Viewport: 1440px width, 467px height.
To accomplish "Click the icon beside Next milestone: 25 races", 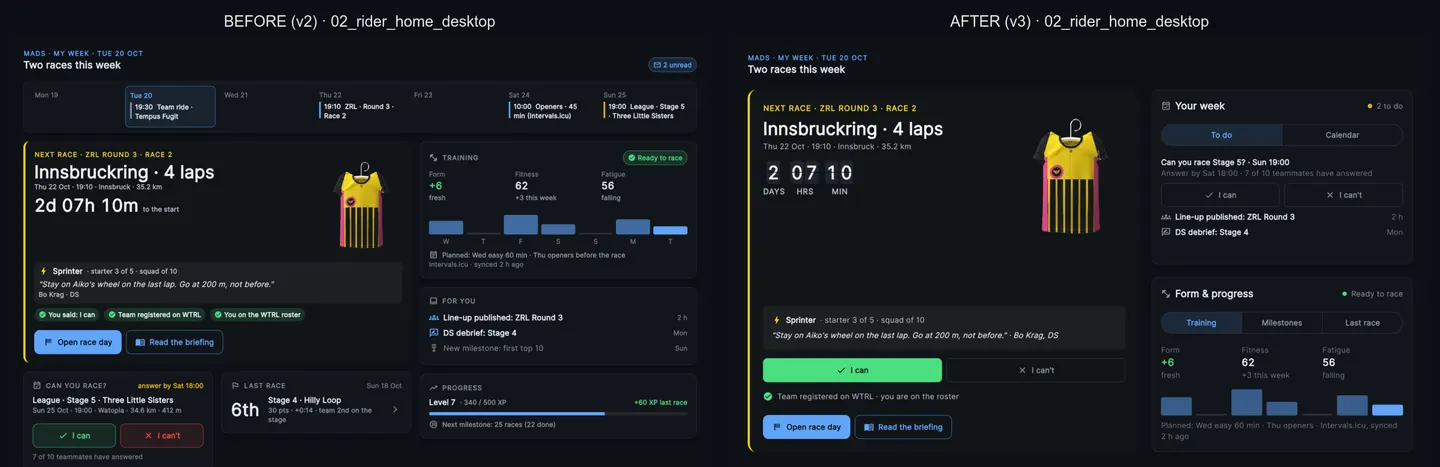I will click(433, 424).
